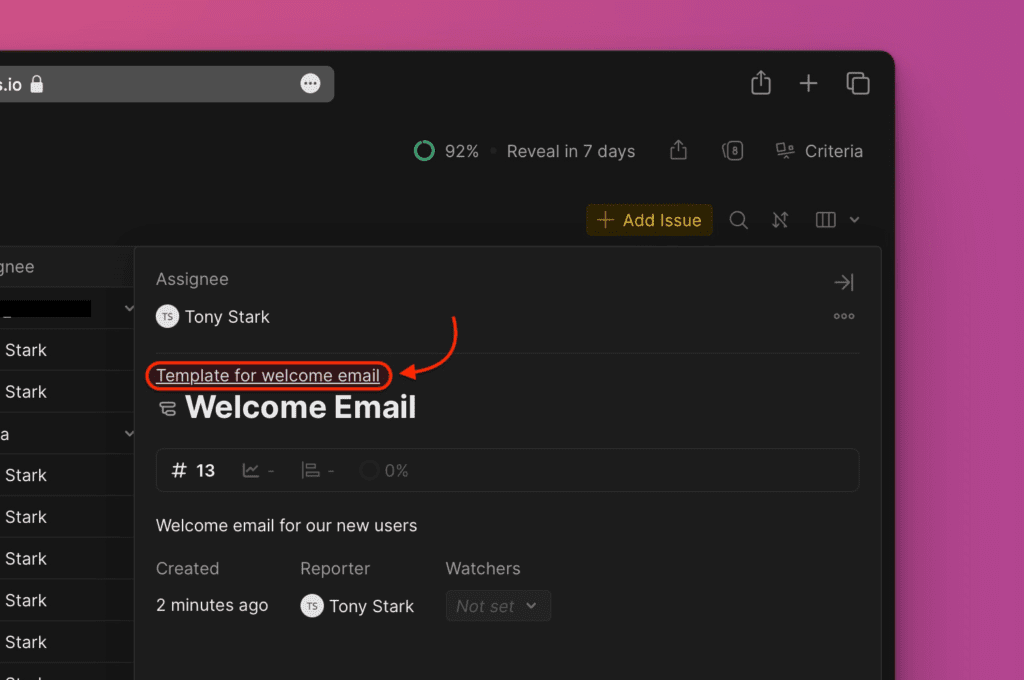The image size is (1024, 680).
Task: Expand the Watchers Not set dropdown
Action: coord(497,606)
